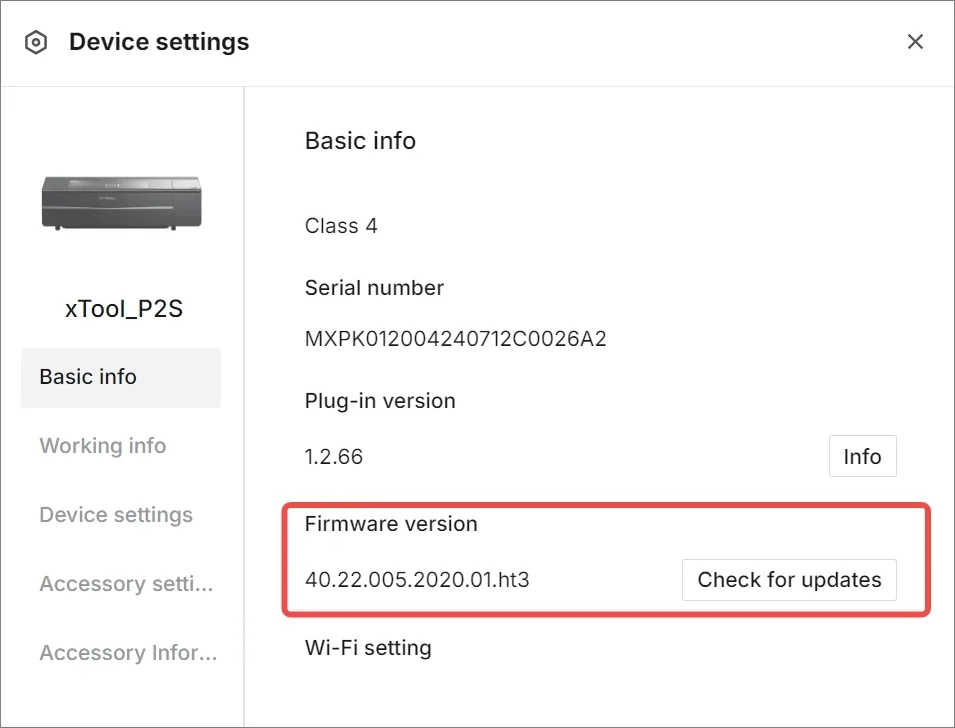The image size is (955, 728).
Task: Click the xTool P2S device thumbnail image
Action: [x=121, y=203]
